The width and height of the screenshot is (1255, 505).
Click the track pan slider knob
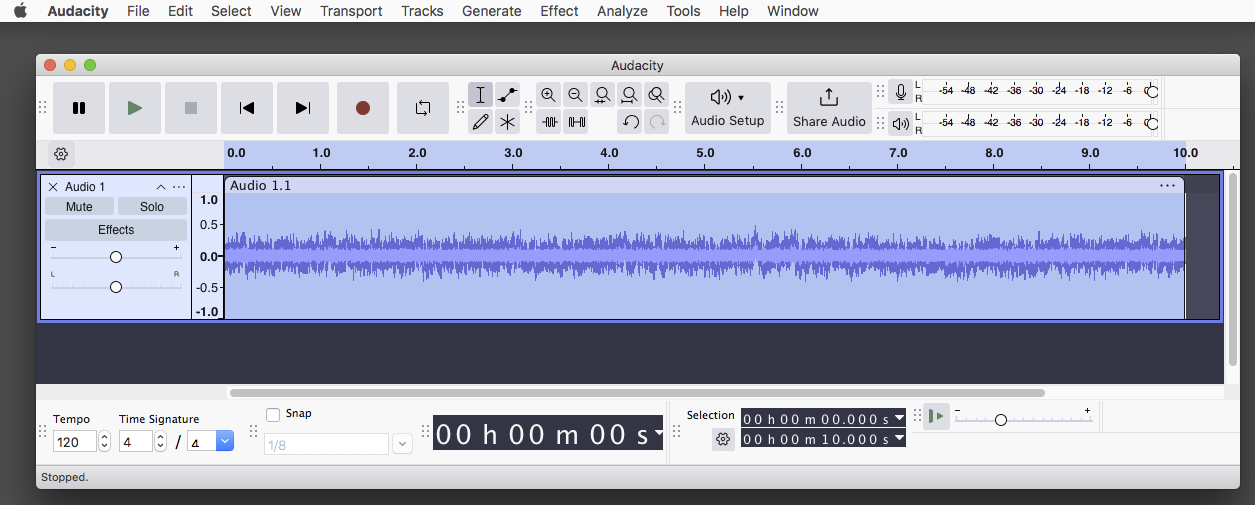(116, 287)
